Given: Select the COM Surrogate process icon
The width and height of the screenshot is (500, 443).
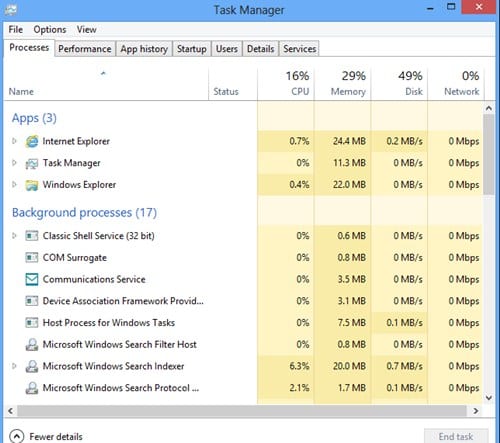Looking at the screenshot, I should click(x=32, y=258).
